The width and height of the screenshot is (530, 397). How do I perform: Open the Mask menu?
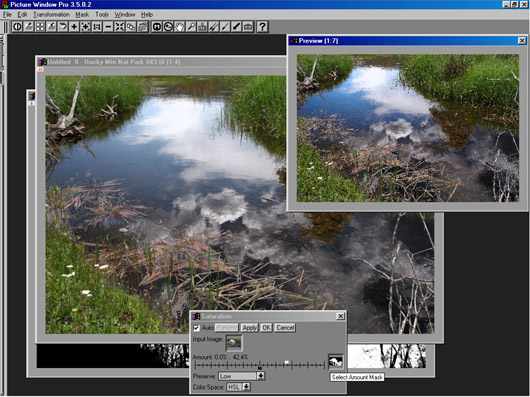pyautogui.click(x=82, y=15)
